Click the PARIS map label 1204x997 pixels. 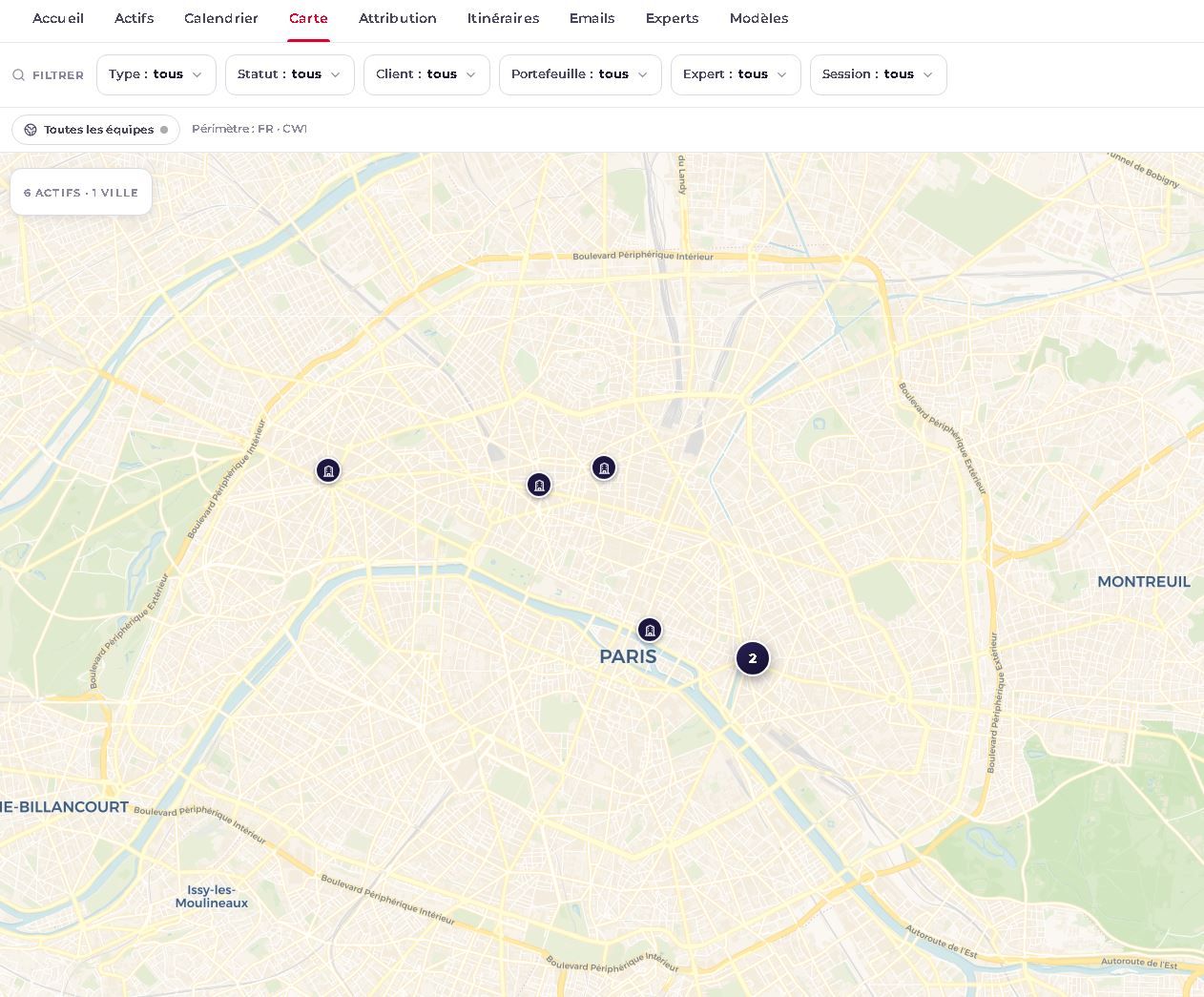[x=628, y=656]
